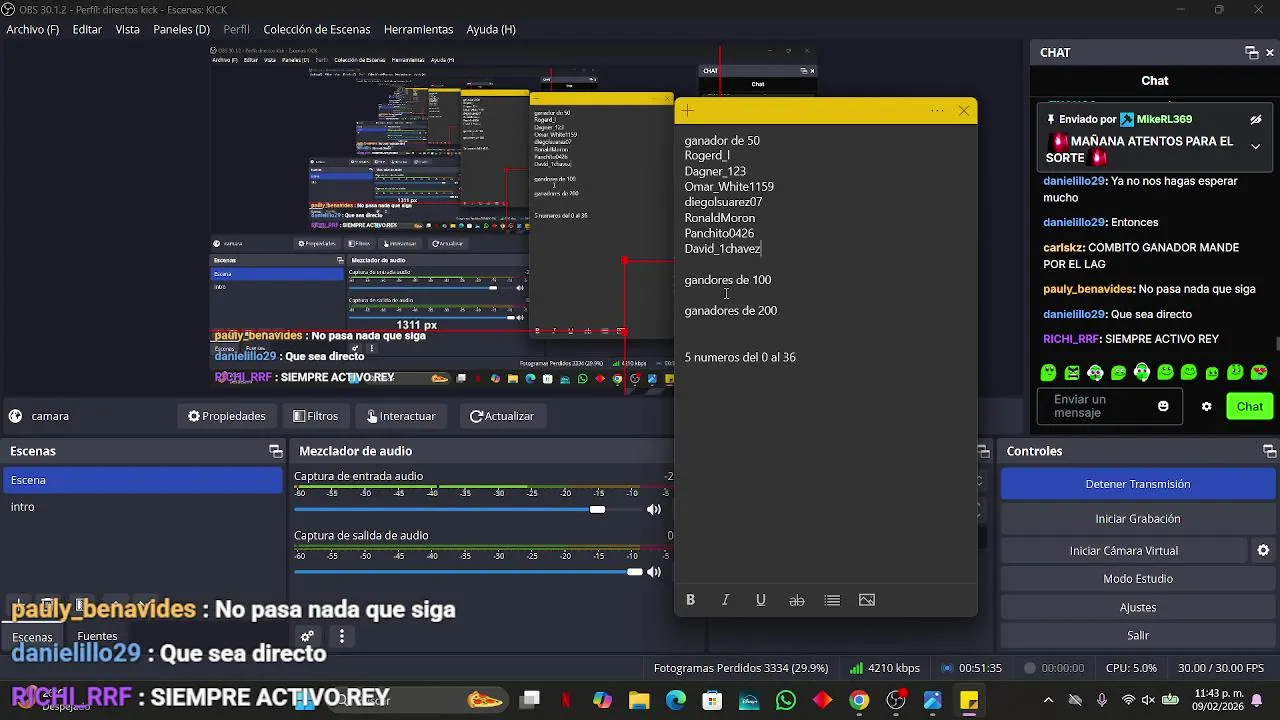Toggle underline in the sticky note
1280x720 pixels.
coord(761,600)
